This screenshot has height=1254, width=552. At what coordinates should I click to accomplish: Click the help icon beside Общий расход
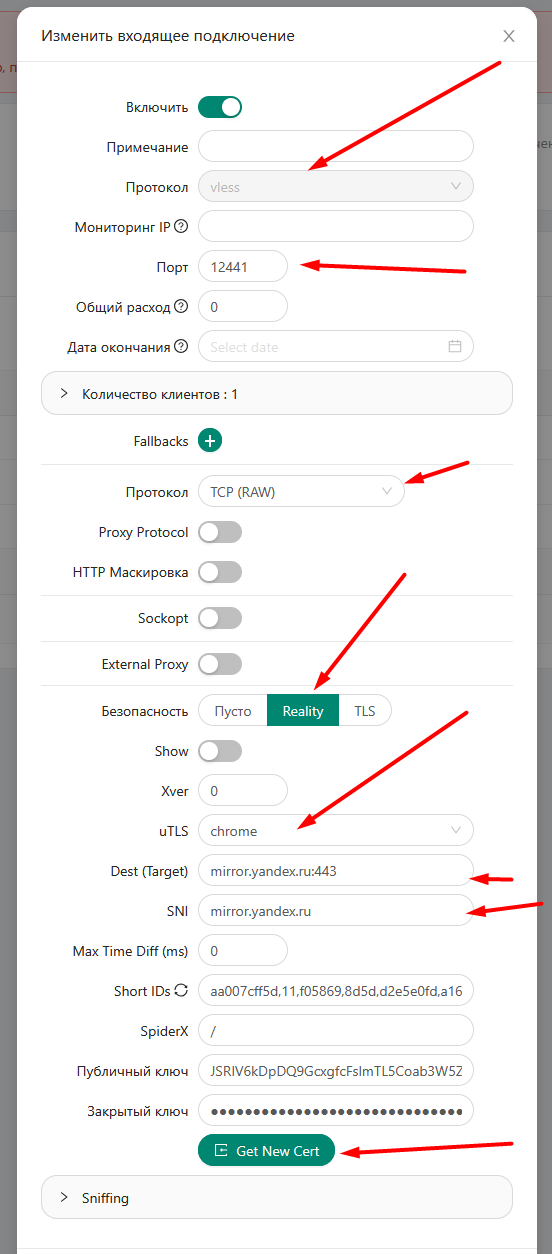click(181, 306)
